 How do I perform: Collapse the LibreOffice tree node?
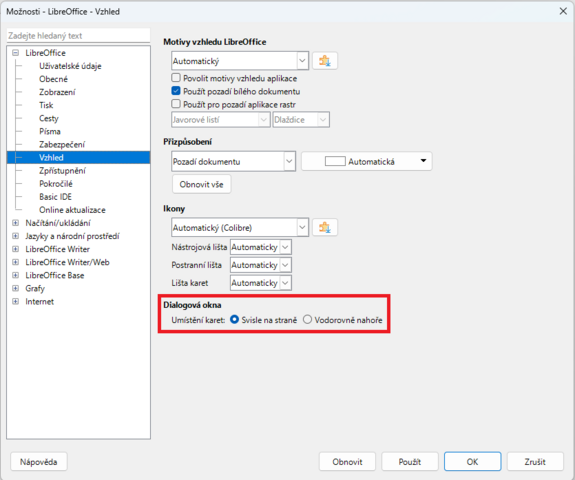pyautogui.click(x=15, y=53)
